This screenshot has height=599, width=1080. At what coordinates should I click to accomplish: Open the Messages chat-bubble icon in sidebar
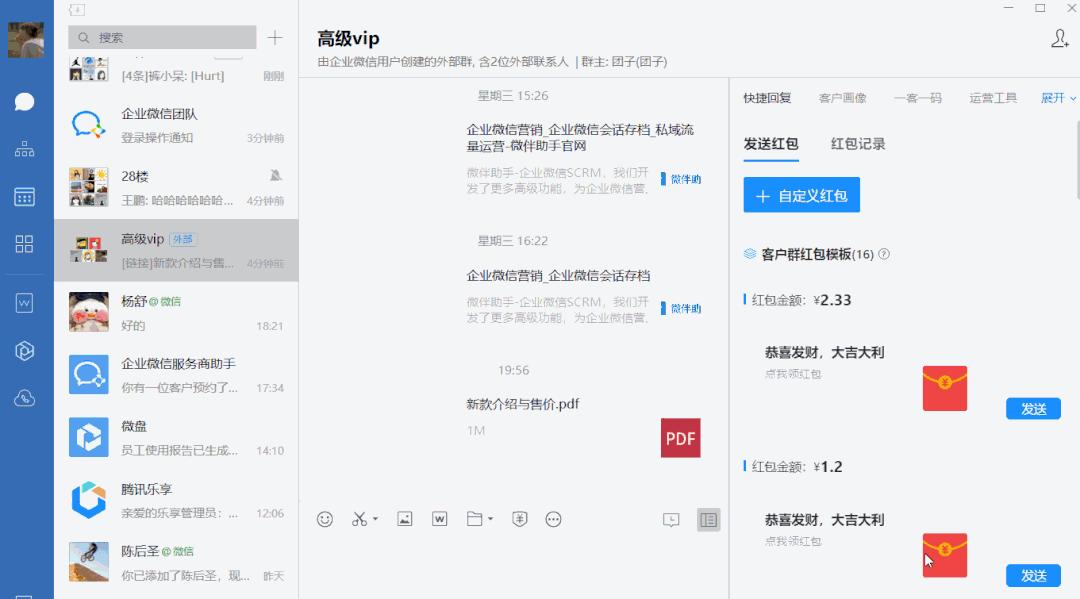tap(24, 102)
